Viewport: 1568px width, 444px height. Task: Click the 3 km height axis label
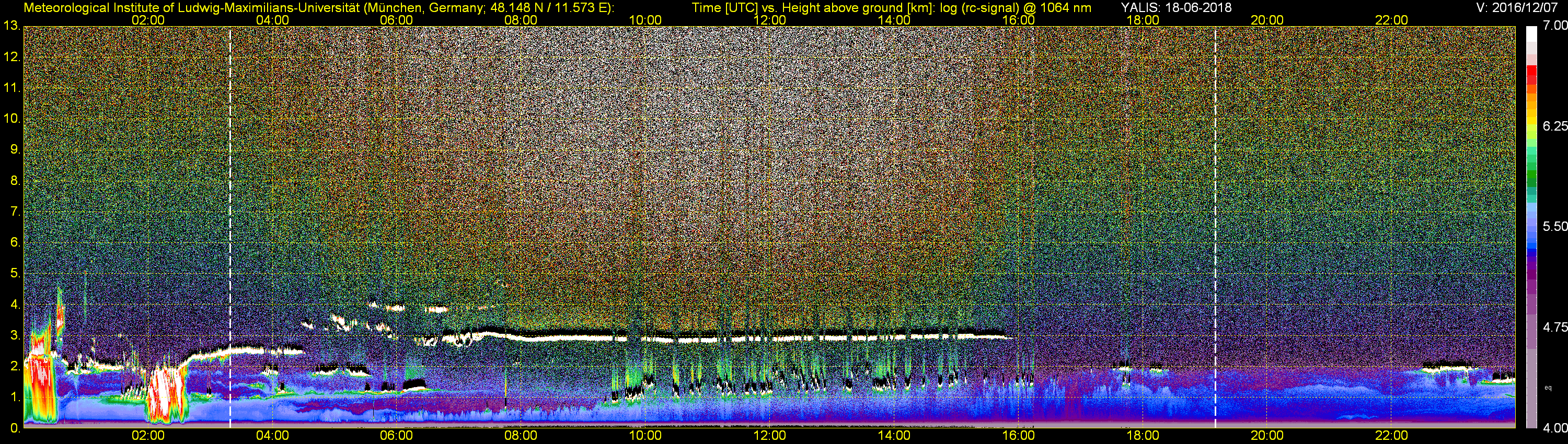pos(15,335)
